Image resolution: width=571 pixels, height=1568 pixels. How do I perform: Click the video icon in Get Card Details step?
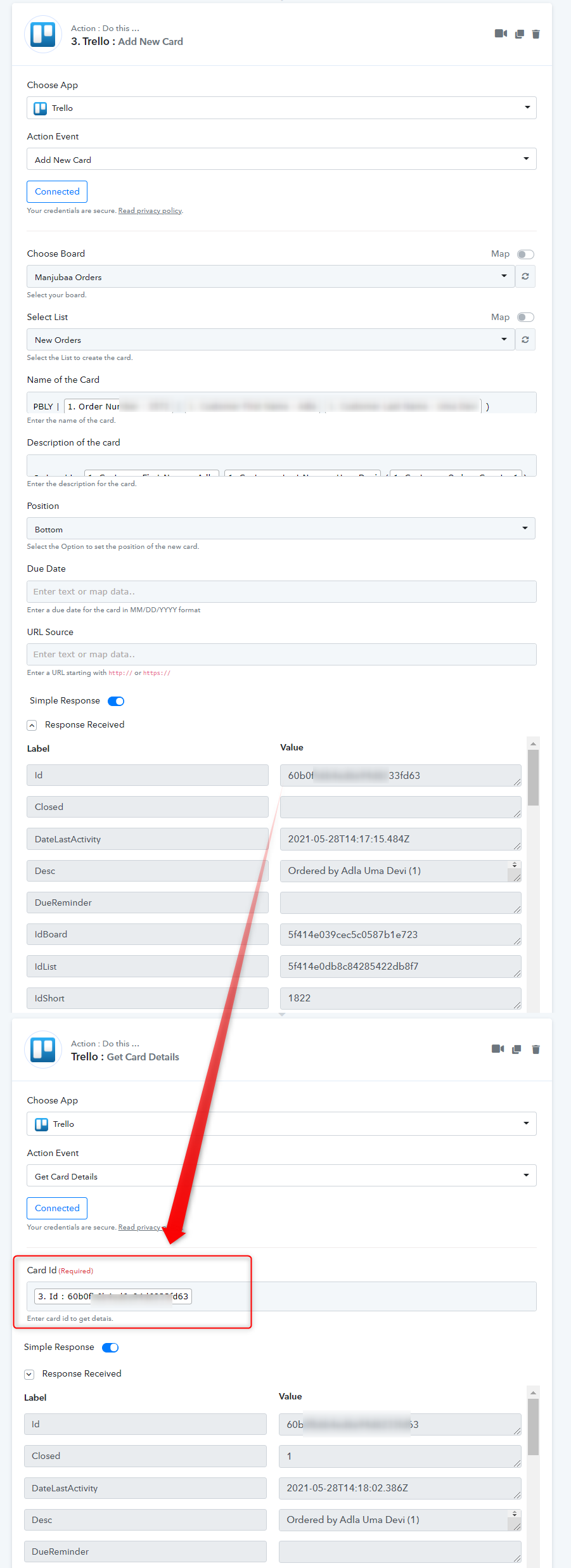point(498,1049)
